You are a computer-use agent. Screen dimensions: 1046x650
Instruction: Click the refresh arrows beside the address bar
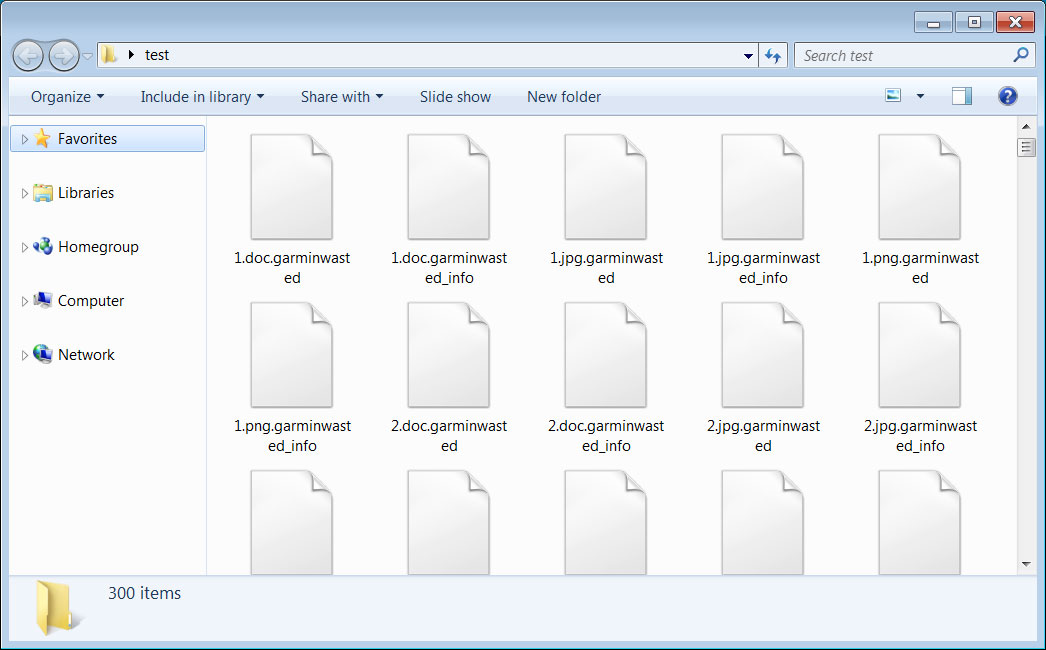tap(773, 55)
